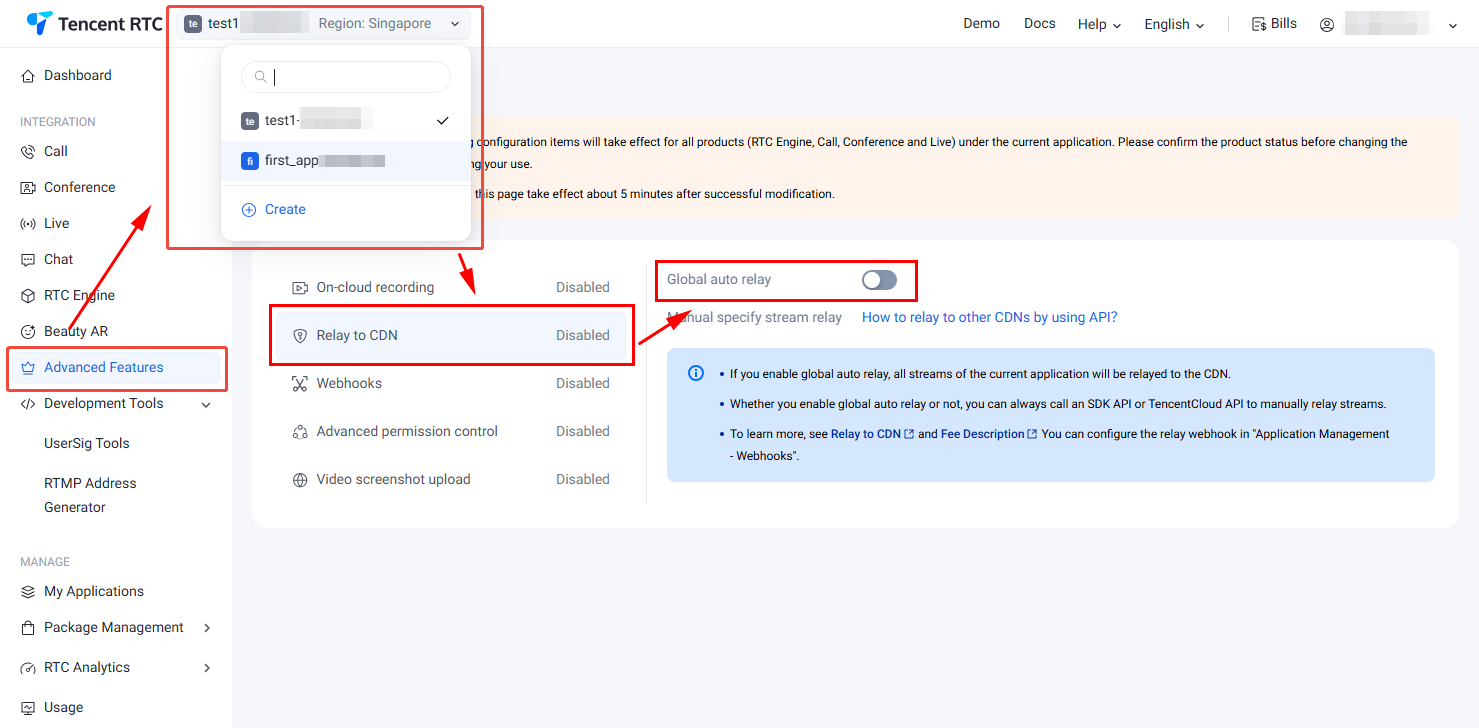Click the user account avatar icon

coord(1327,25)
